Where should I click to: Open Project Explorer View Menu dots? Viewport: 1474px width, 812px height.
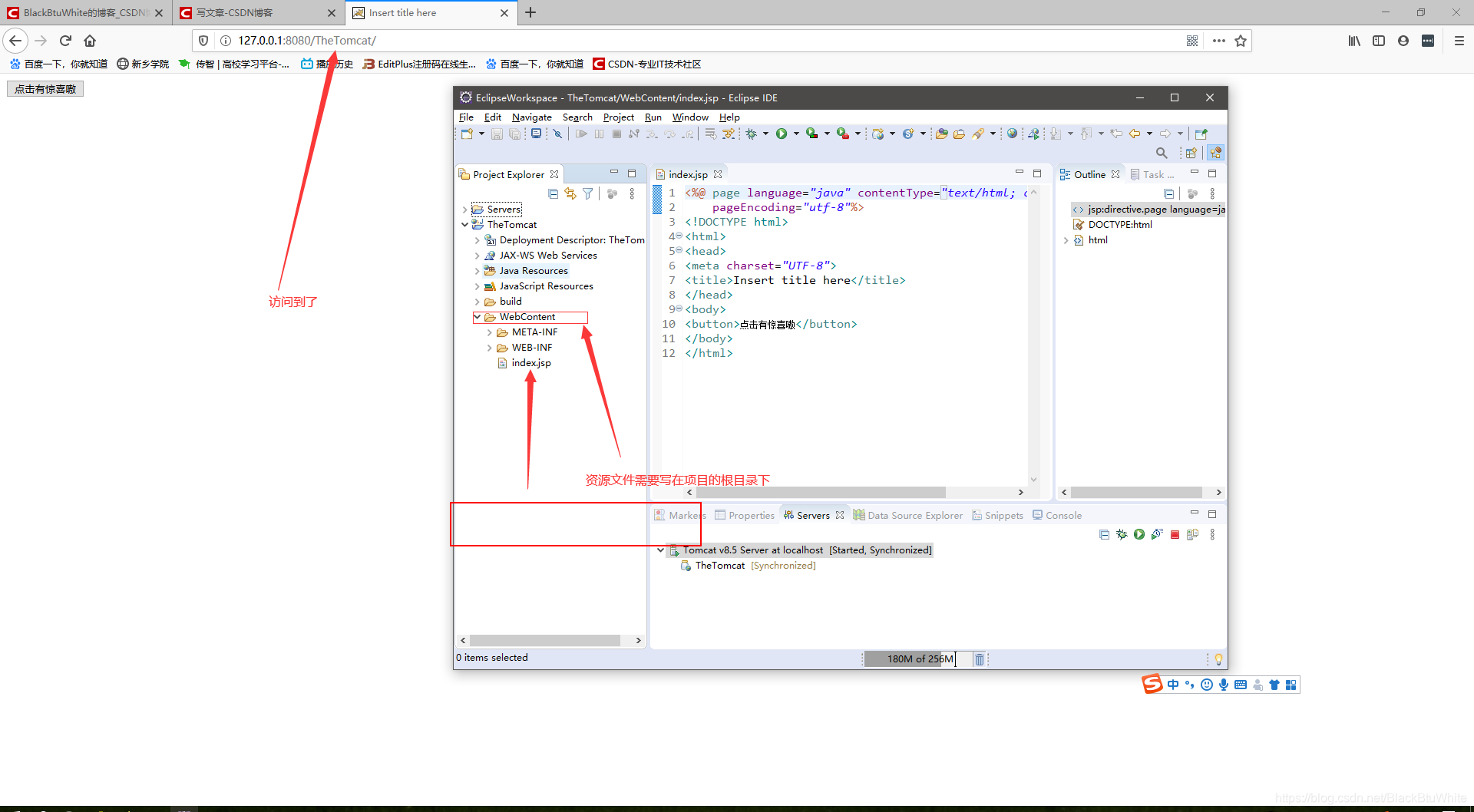tap(632, 193)
